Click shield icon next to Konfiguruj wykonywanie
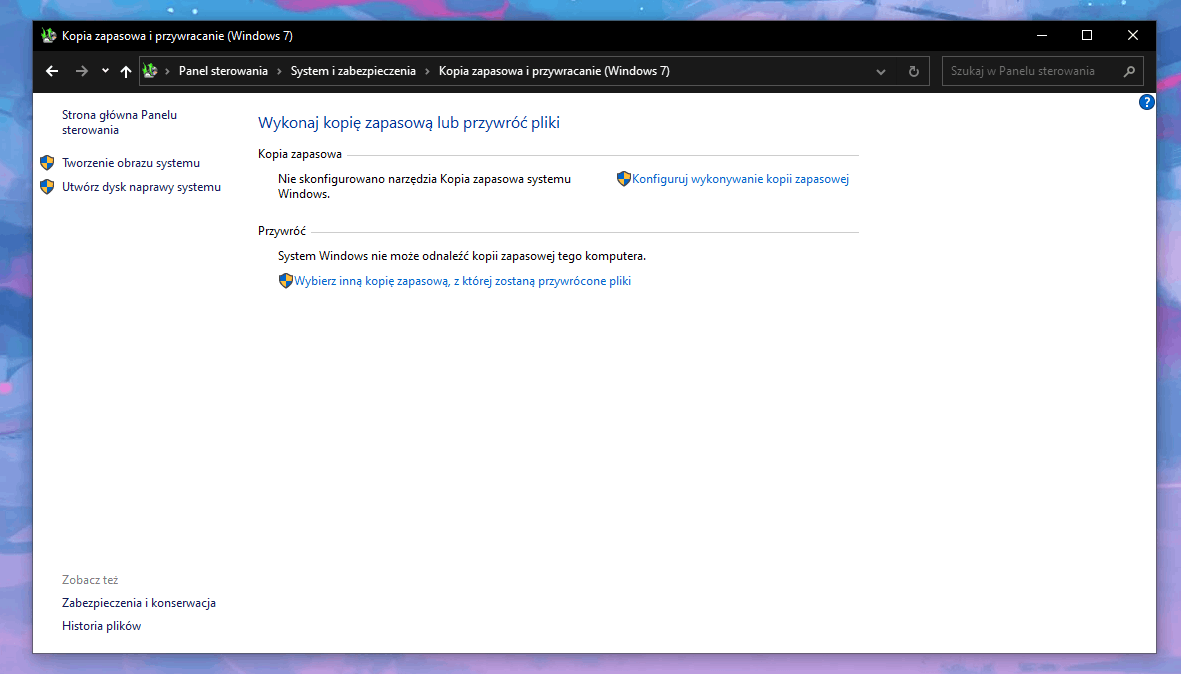Image resolution: width=1181 pixels, height=674 pixels. (624, 178)
